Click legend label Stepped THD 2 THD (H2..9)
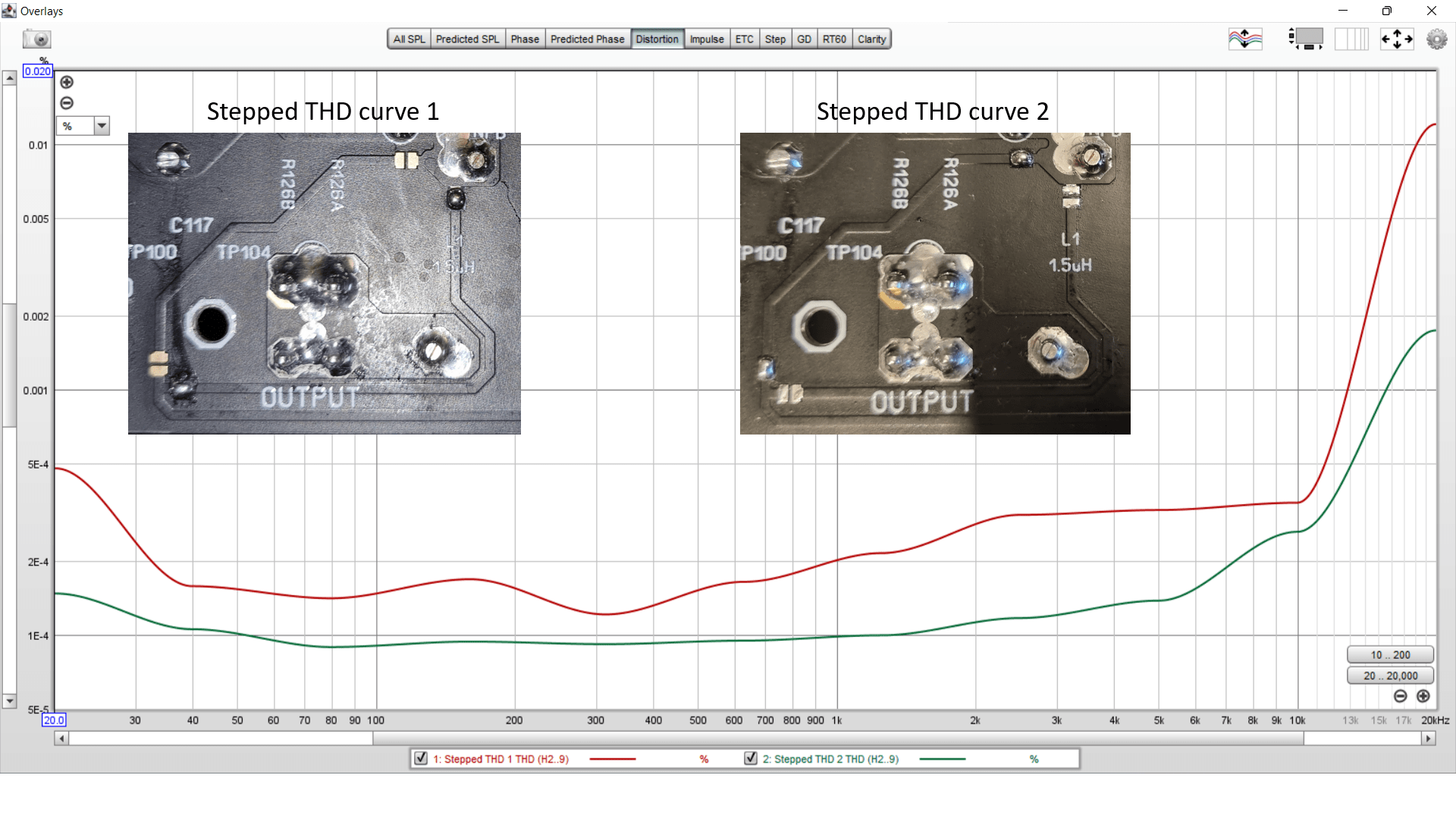The image size is (1456, 819). coord(830,759)
